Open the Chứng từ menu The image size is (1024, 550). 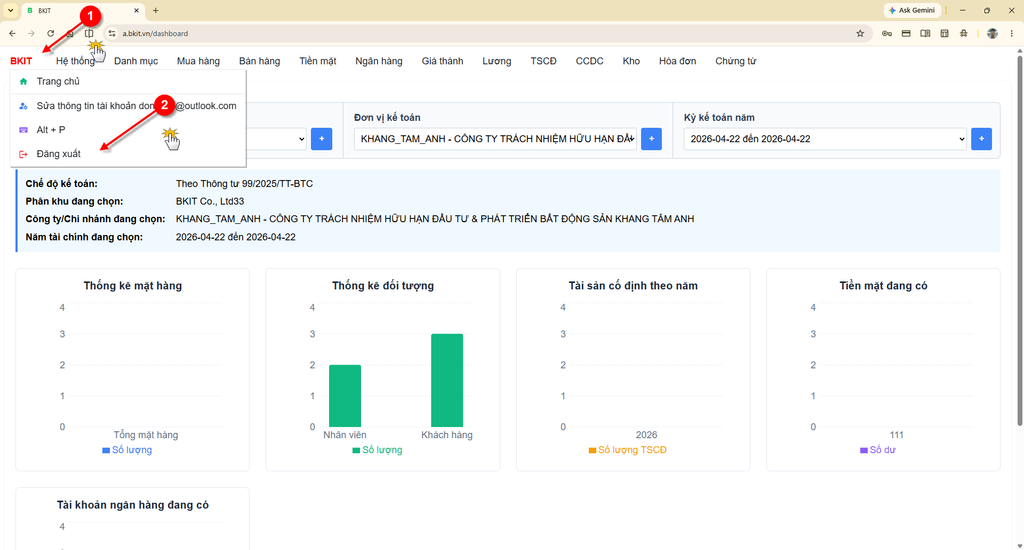point(735,61)
